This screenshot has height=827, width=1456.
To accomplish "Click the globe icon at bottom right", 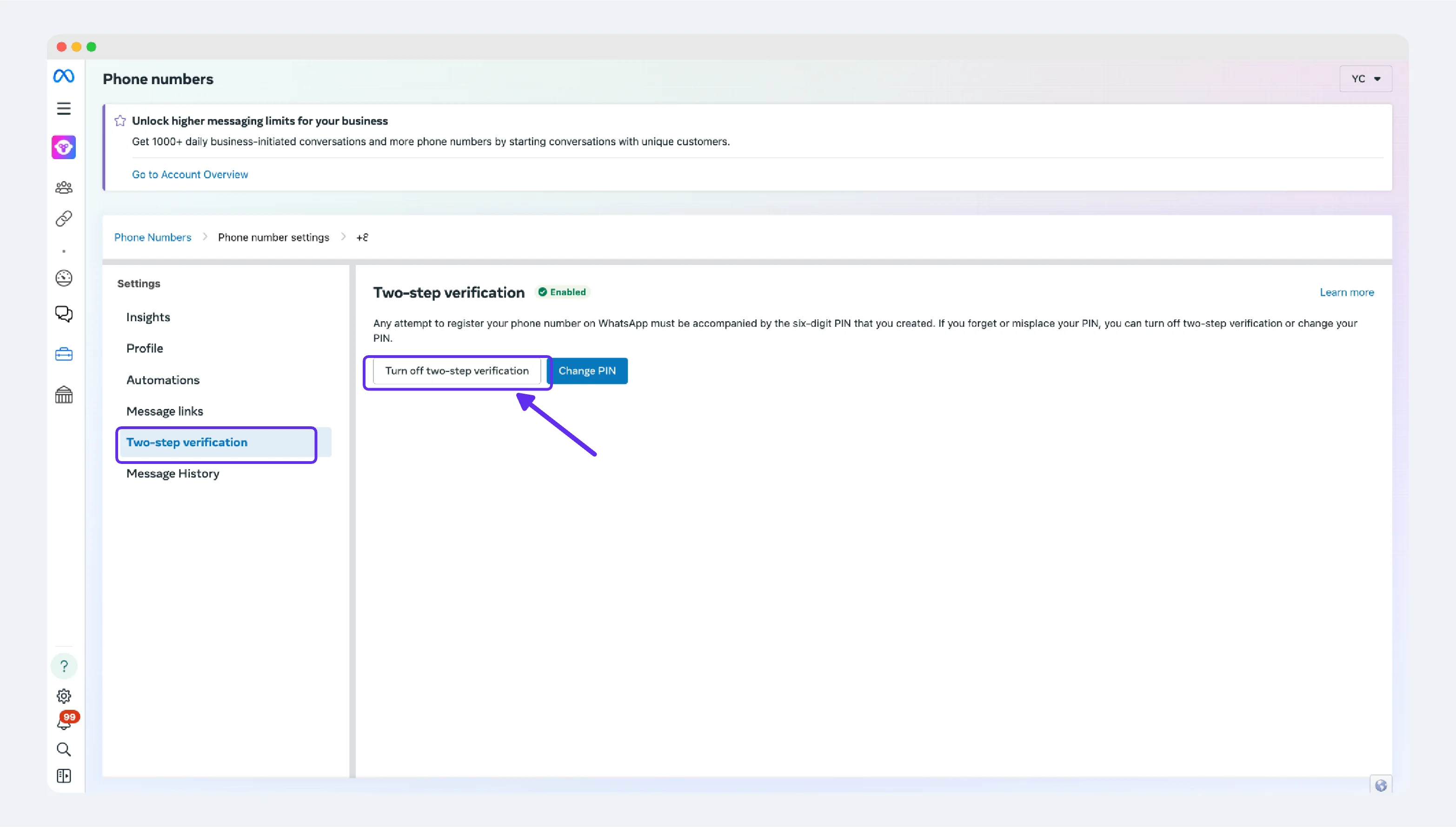I will tap(1381, 785).
